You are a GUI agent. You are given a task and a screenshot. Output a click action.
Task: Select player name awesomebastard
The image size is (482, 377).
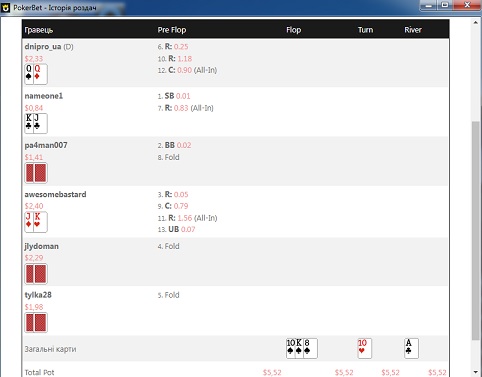coord(55,194)
